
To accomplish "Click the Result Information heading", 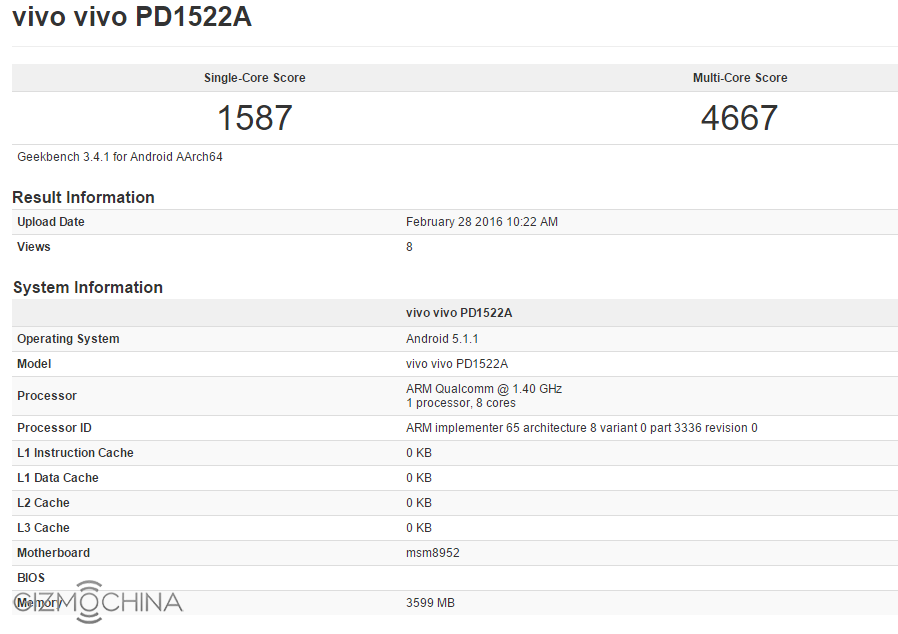I will pos(83,197).
